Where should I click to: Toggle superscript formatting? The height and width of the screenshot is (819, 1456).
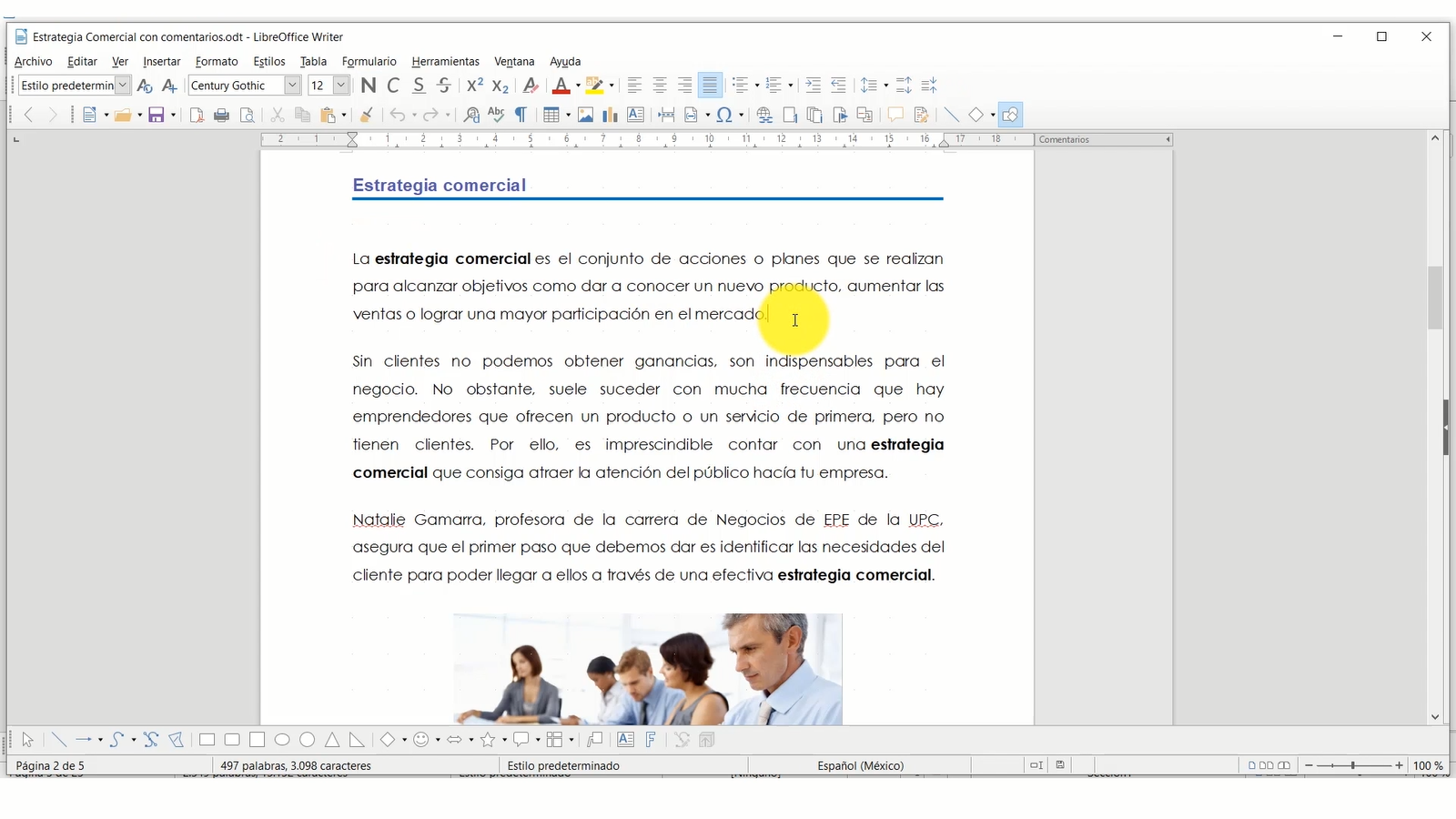(475, 86)
